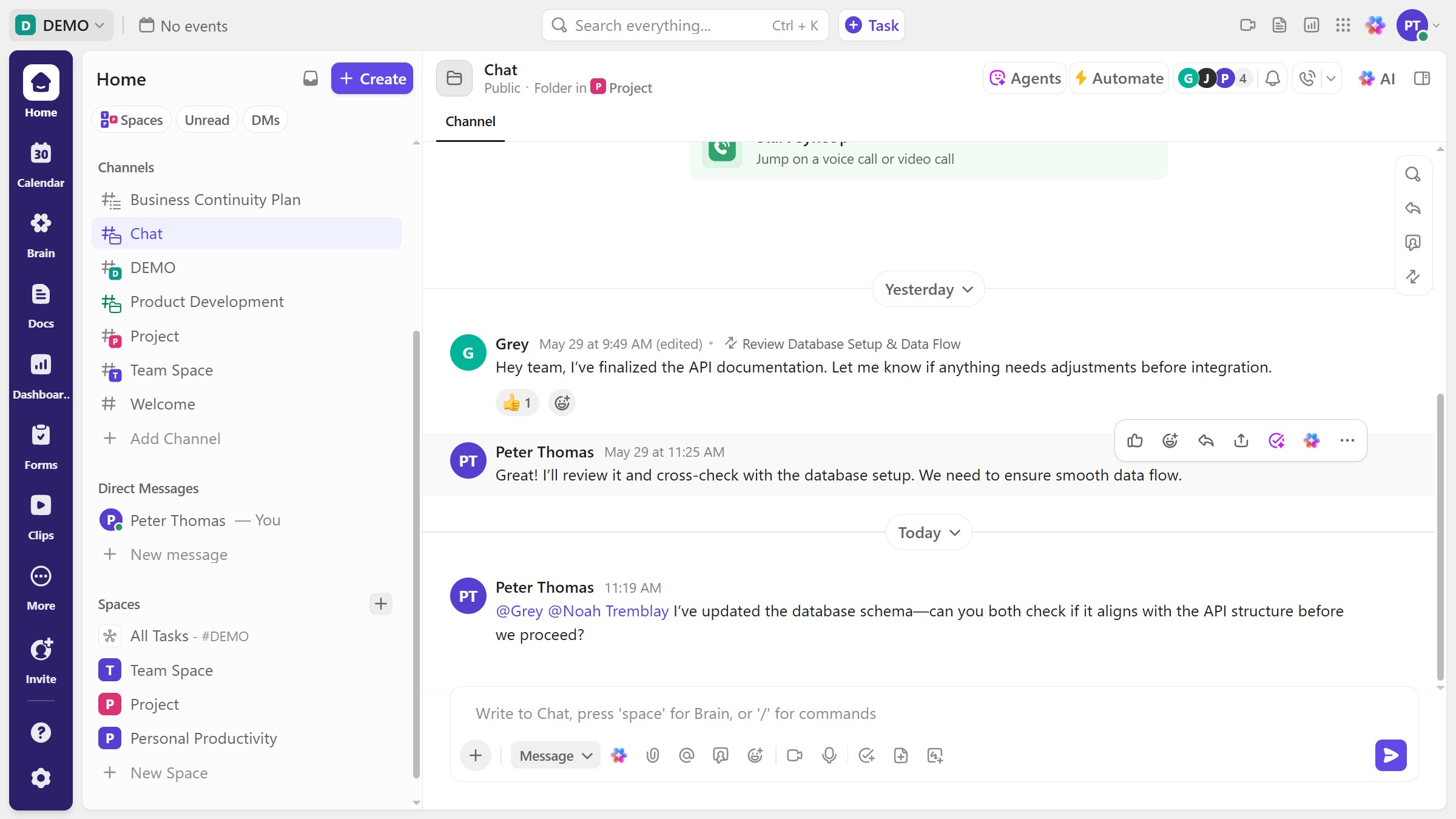The height and width of the screenshot is (819, 1456).
Task: Toggle the Unread filter chip
Action: coord(207,120)
